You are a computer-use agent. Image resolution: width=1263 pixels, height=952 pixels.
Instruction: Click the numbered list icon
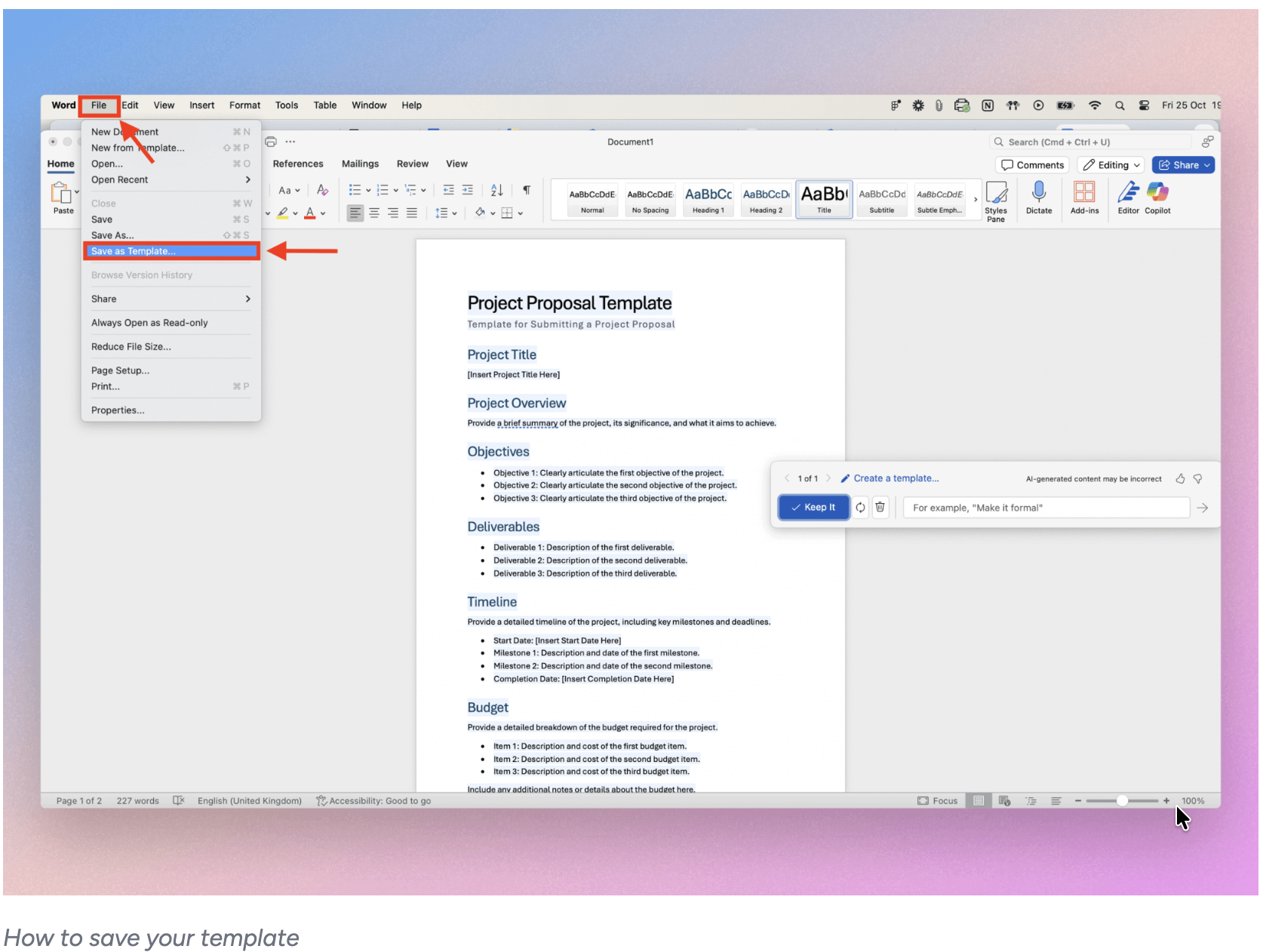(x=383, y=190)
